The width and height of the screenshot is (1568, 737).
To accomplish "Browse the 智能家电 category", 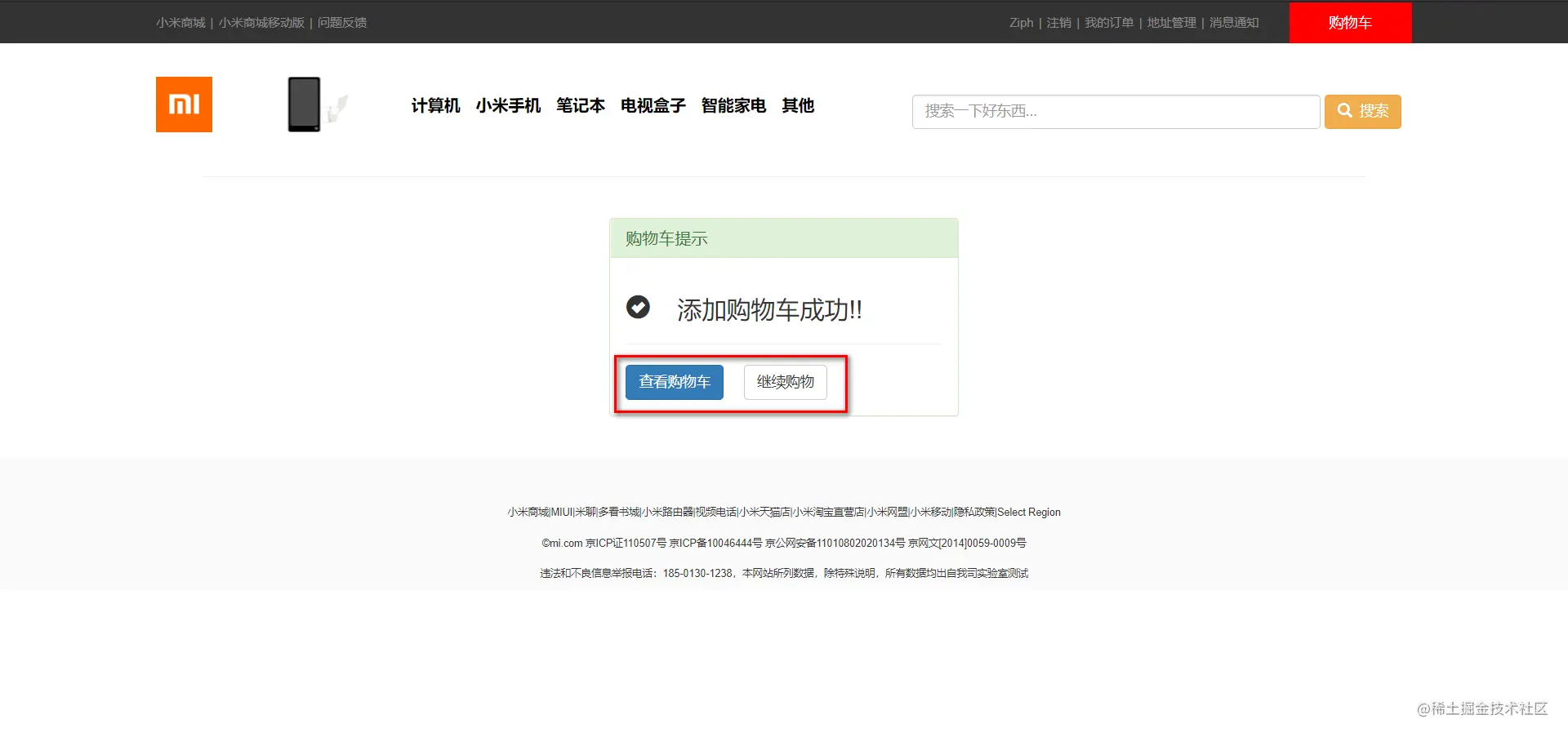I will [x=733, y=106].
